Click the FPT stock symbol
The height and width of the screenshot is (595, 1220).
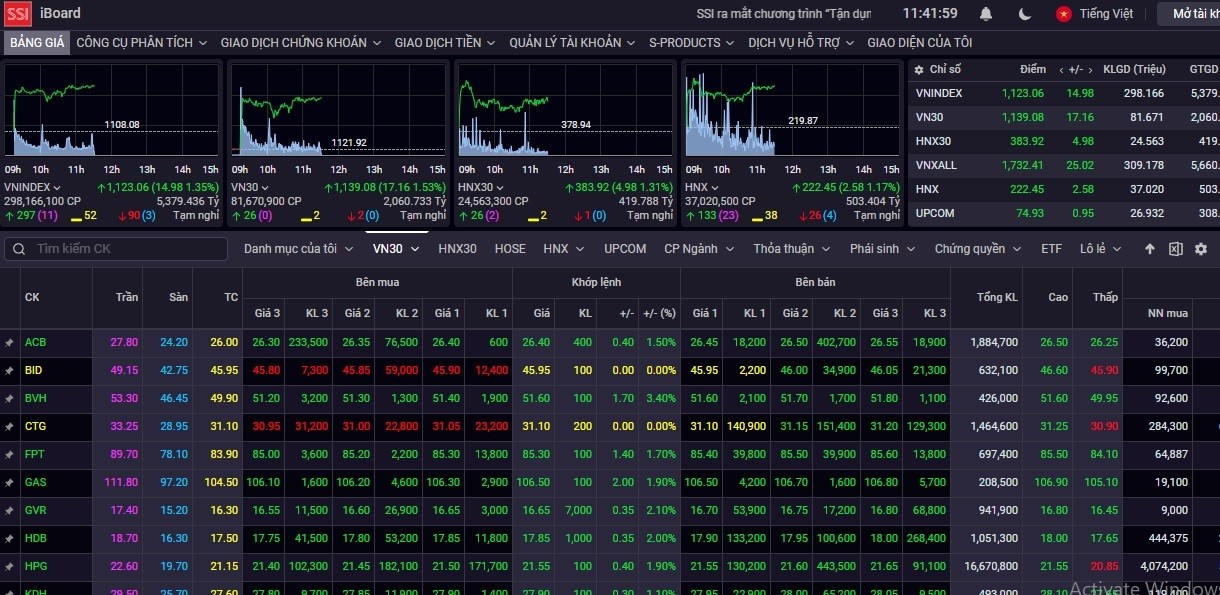pyautogui.click(x=34, y=454)
